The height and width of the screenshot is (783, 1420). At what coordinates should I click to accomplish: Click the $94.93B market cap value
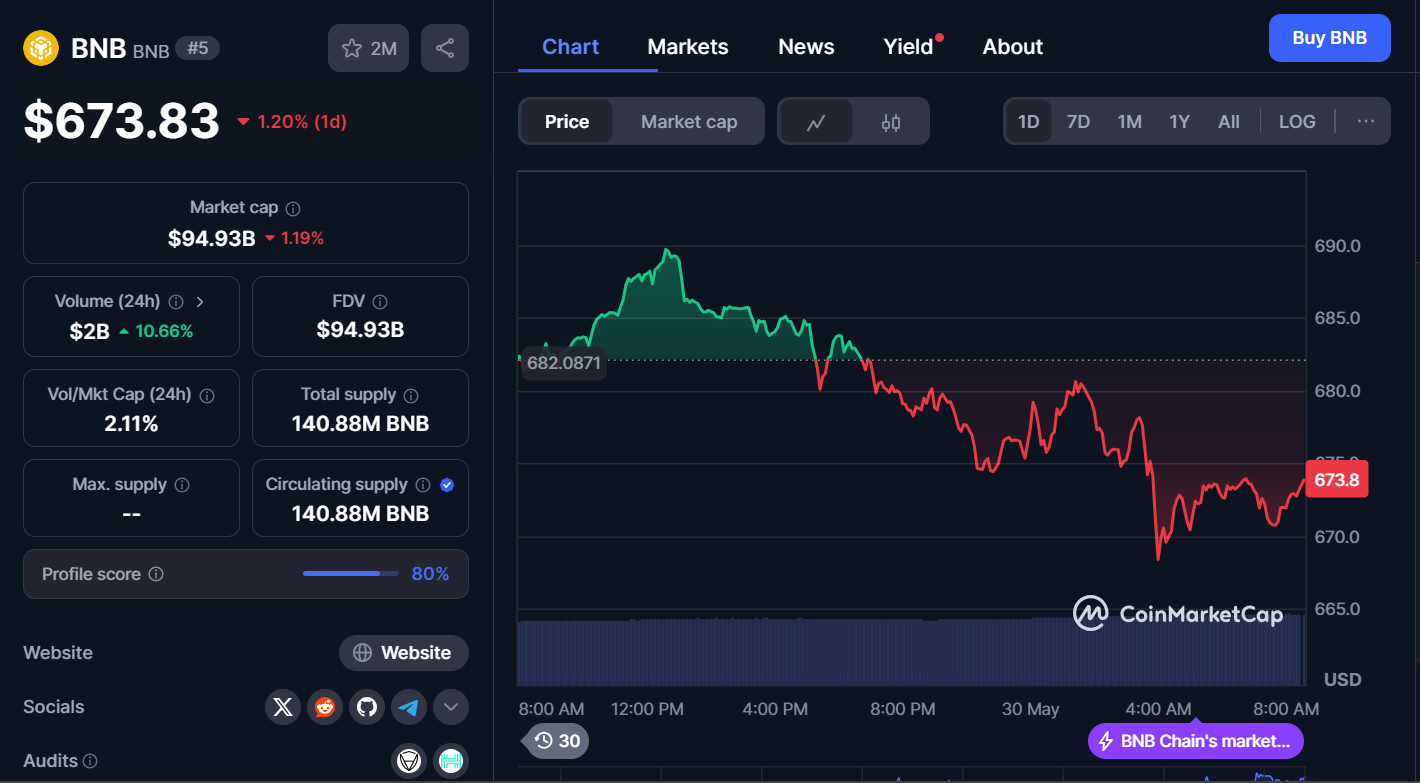(x=211, y=238)
